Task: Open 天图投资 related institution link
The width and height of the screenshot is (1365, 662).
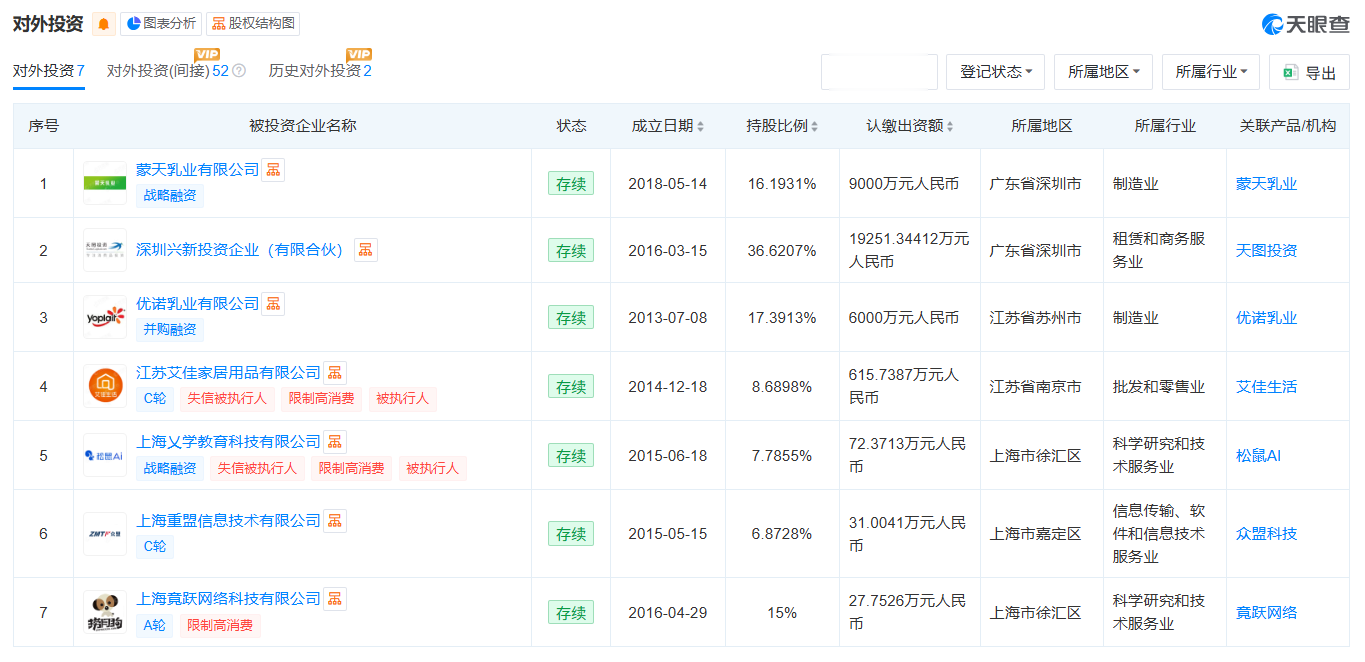Action: [1266, 251]
